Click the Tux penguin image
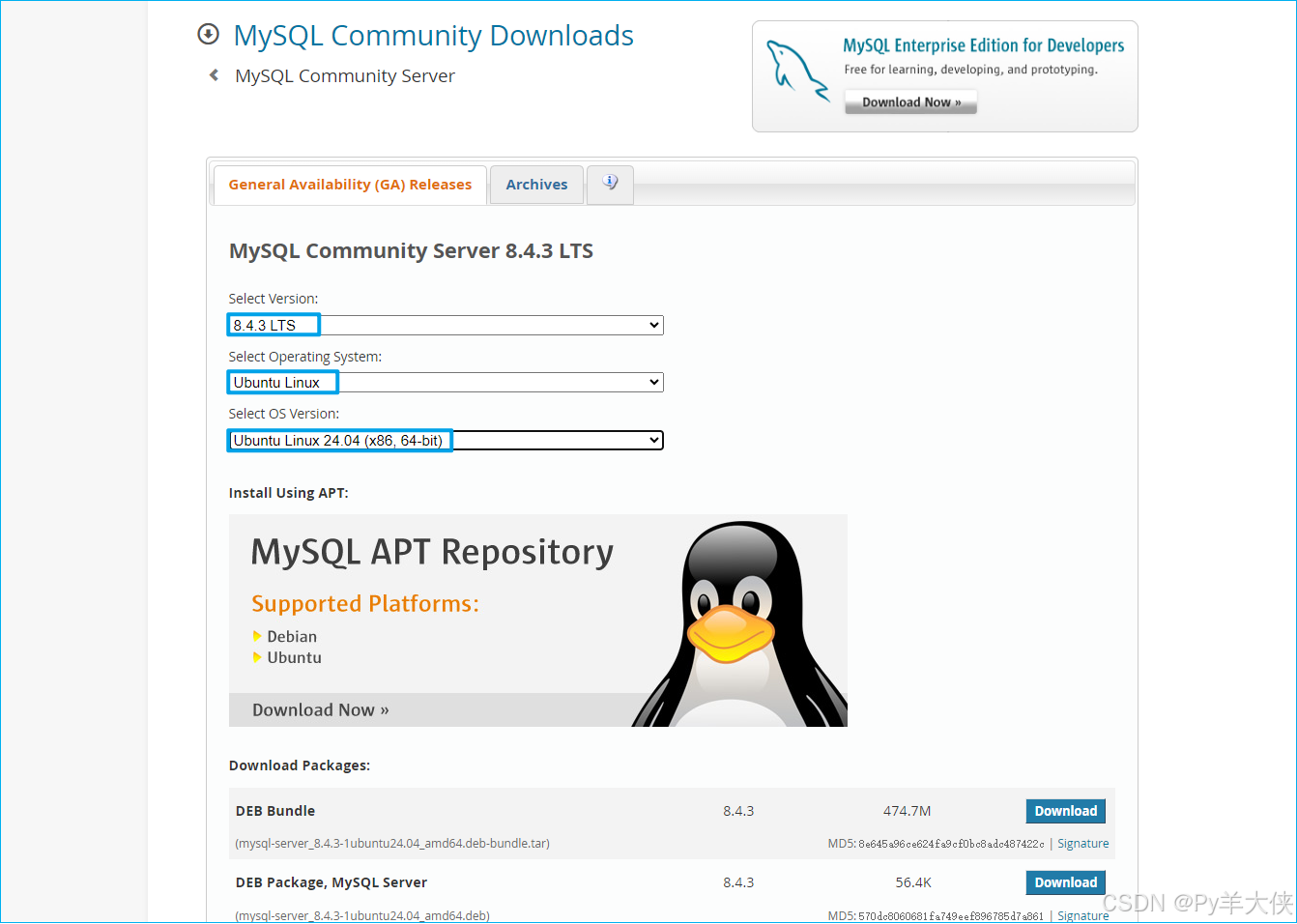The height and width of the screenshot is (924, 1297). coord(740,624)
